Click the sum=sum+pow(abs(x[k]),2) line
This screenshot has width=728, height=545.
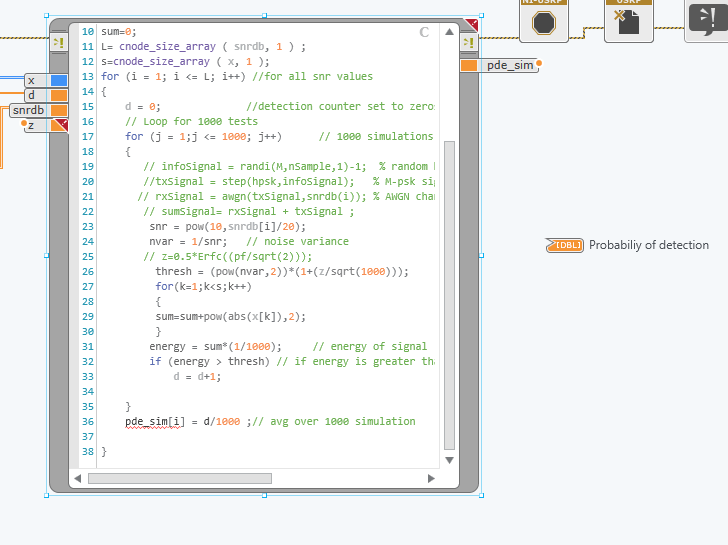[x=231, y=317]
